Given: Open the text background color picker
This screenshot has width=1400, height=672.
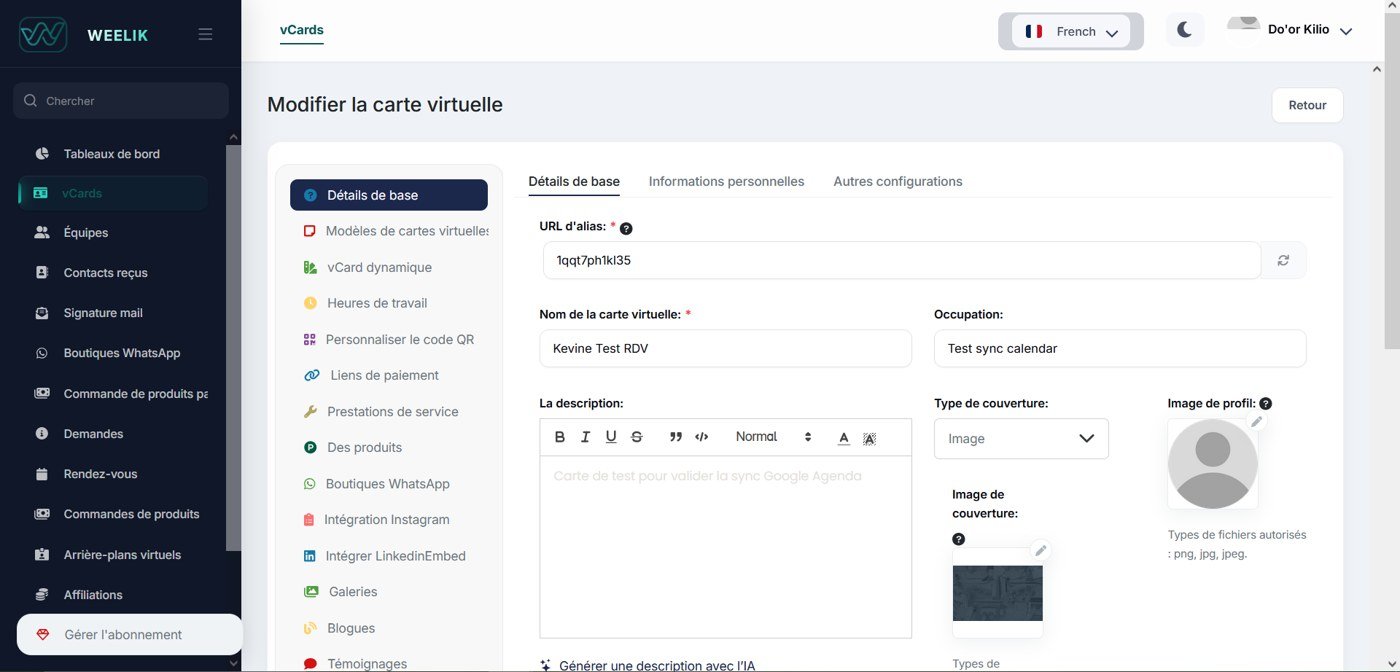Looking at the screenshot, I should tap(870, 437).
